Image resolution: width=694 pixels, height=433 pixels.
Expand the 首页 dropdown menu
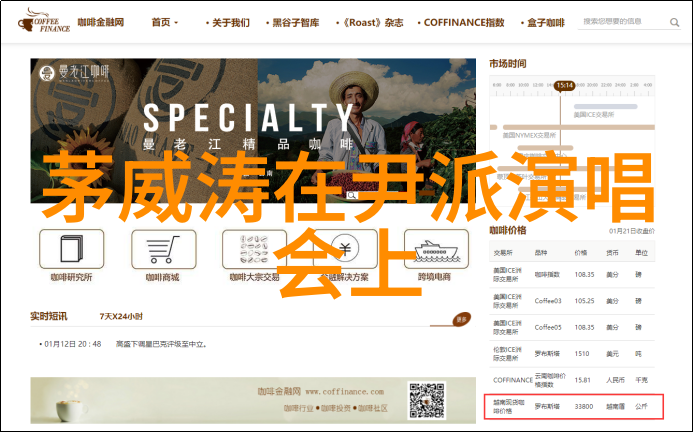(165, 22)
